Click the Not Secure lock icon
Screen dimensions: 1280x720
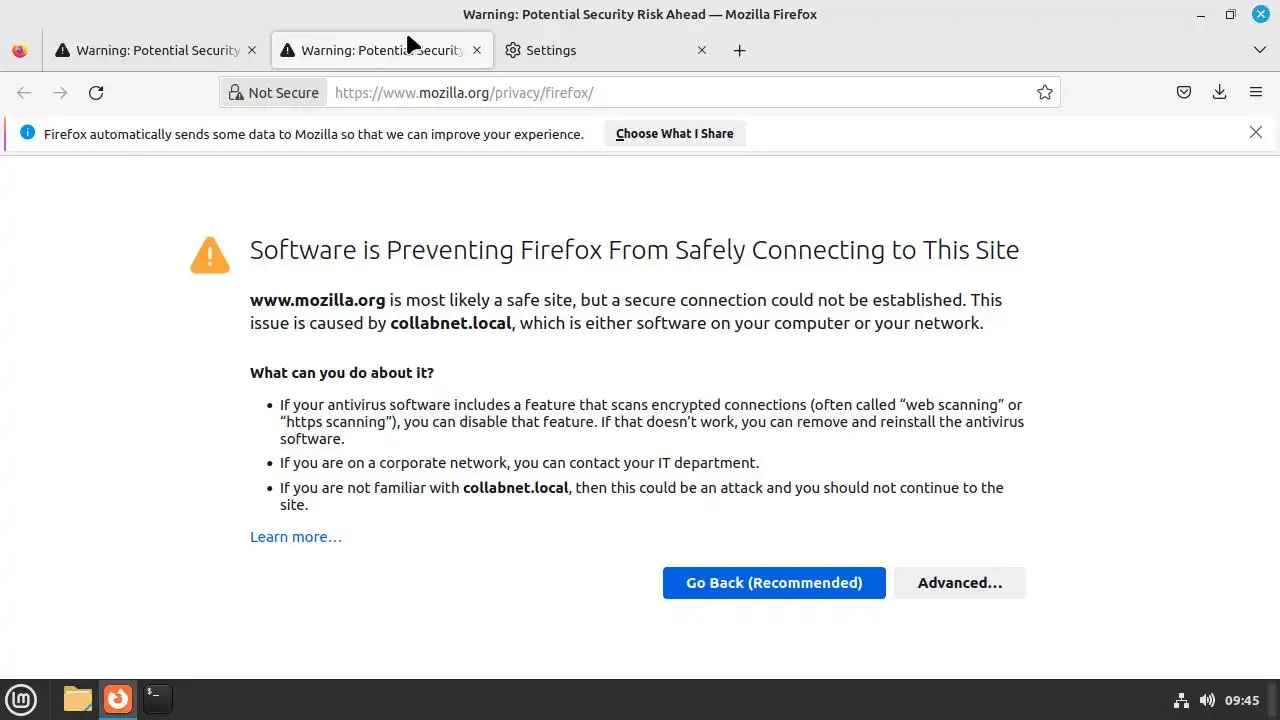[236, 93]
